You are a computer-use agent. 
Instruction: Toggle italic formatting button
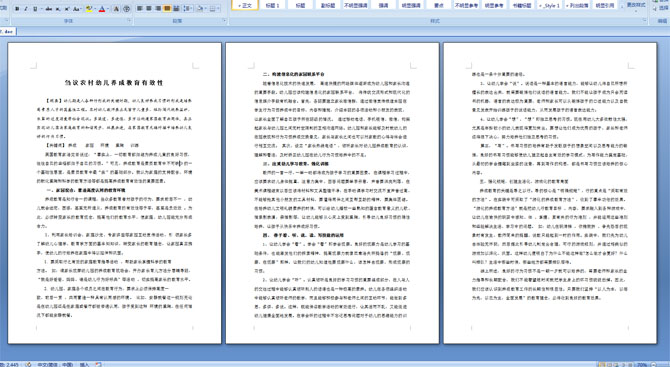(26, 9)
